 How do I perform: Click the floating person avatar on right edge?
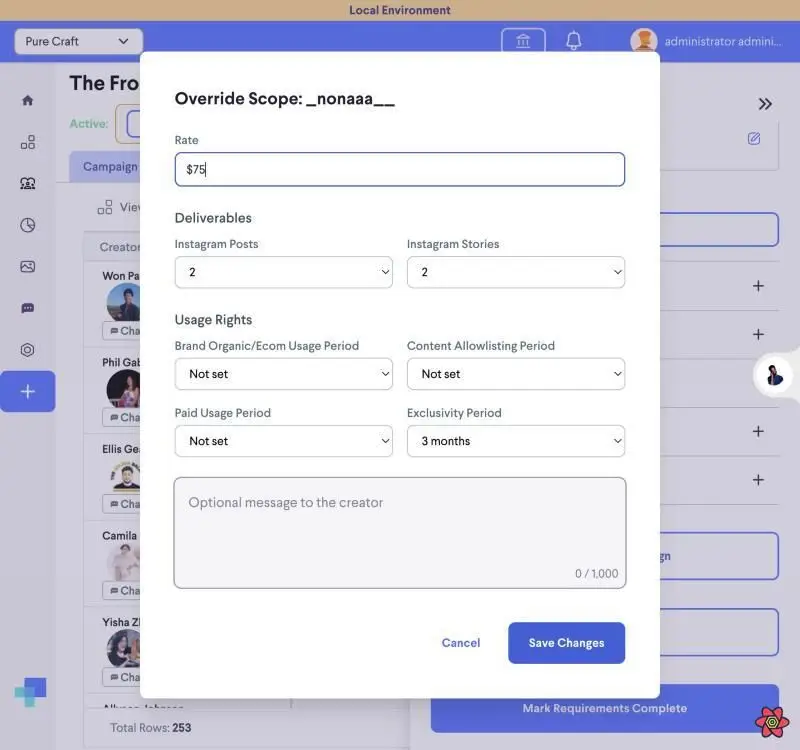(774, 376)
